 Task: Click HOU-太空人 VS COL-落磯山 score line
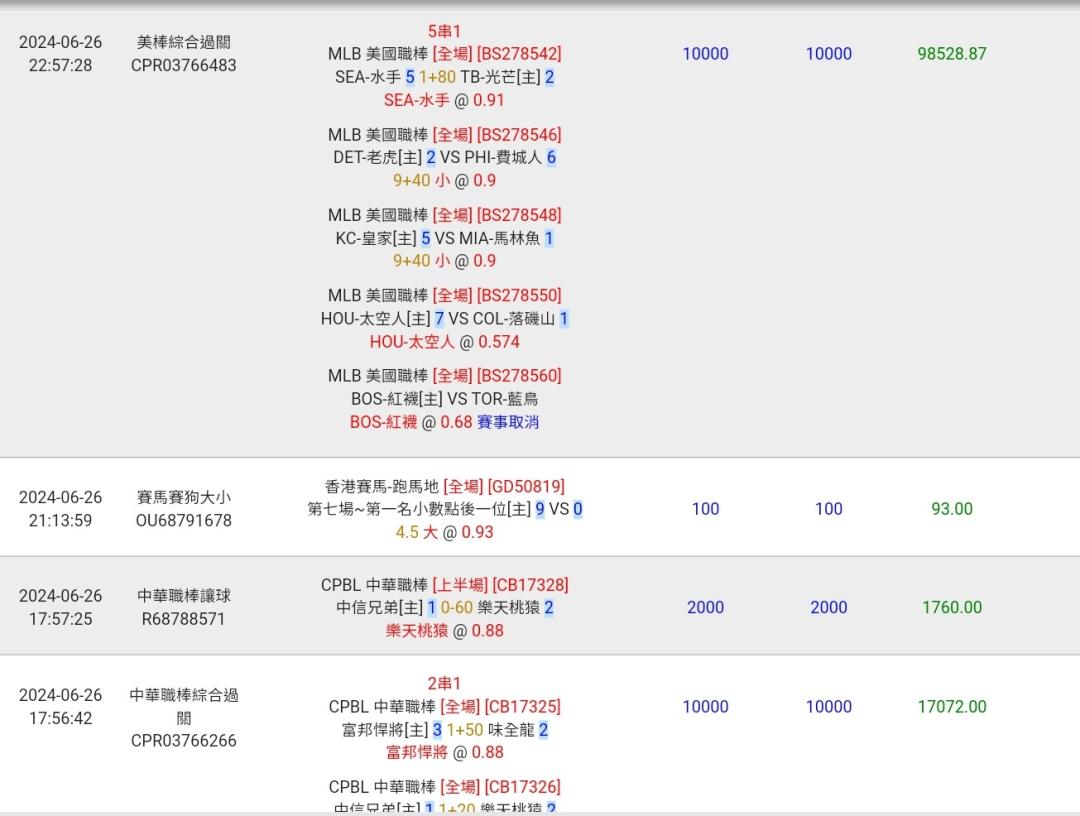(444, 319)
